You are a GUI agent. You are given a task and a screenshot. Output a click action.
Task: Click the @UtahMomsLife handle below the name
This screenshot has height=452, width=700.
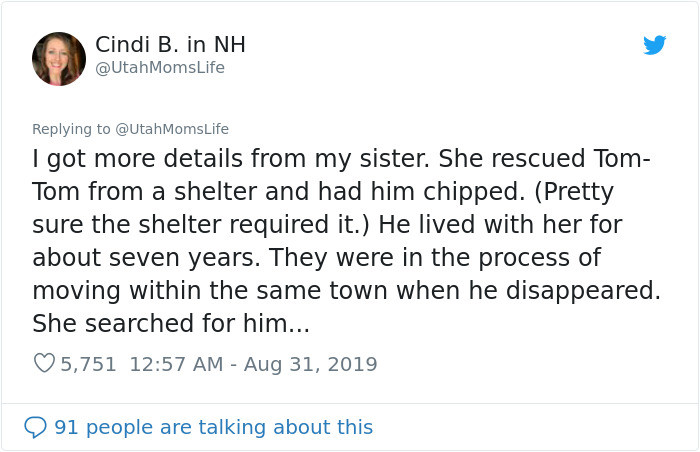coord(160,68)
